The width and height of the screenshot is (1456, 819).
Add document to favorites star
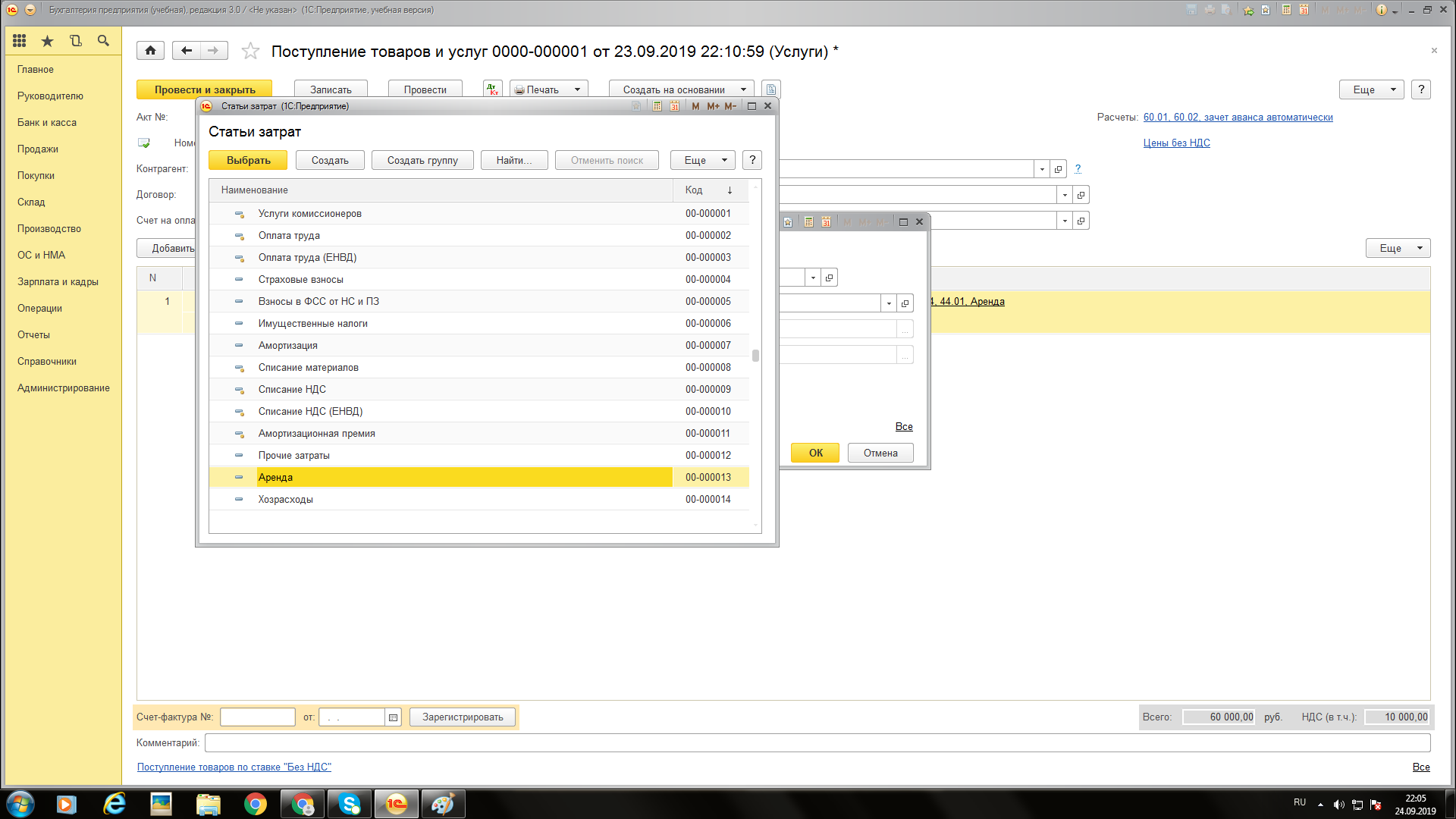pyautogui.click(x=250, y=52)
